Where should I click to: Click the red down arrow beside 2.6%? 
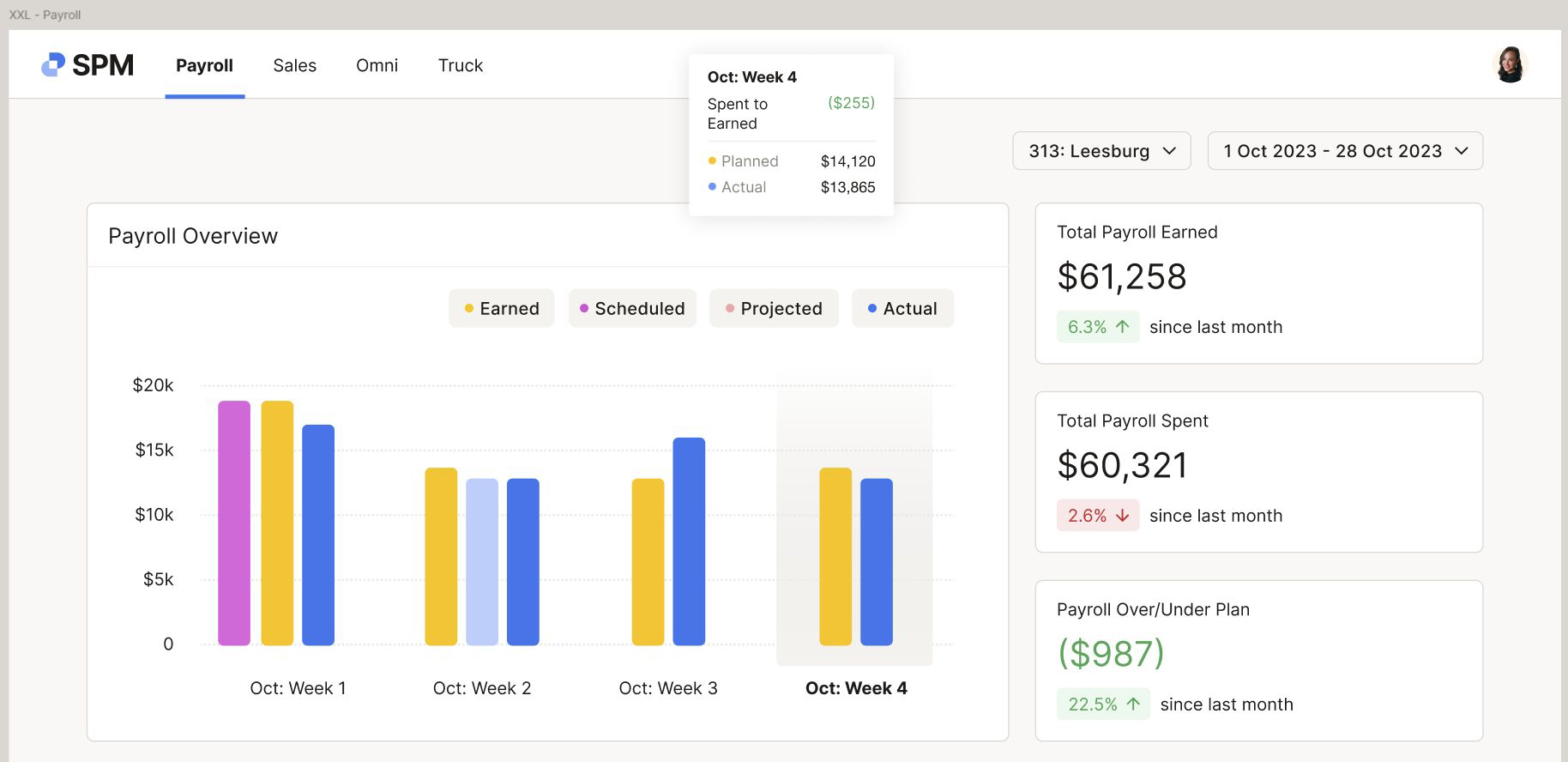1122,516
